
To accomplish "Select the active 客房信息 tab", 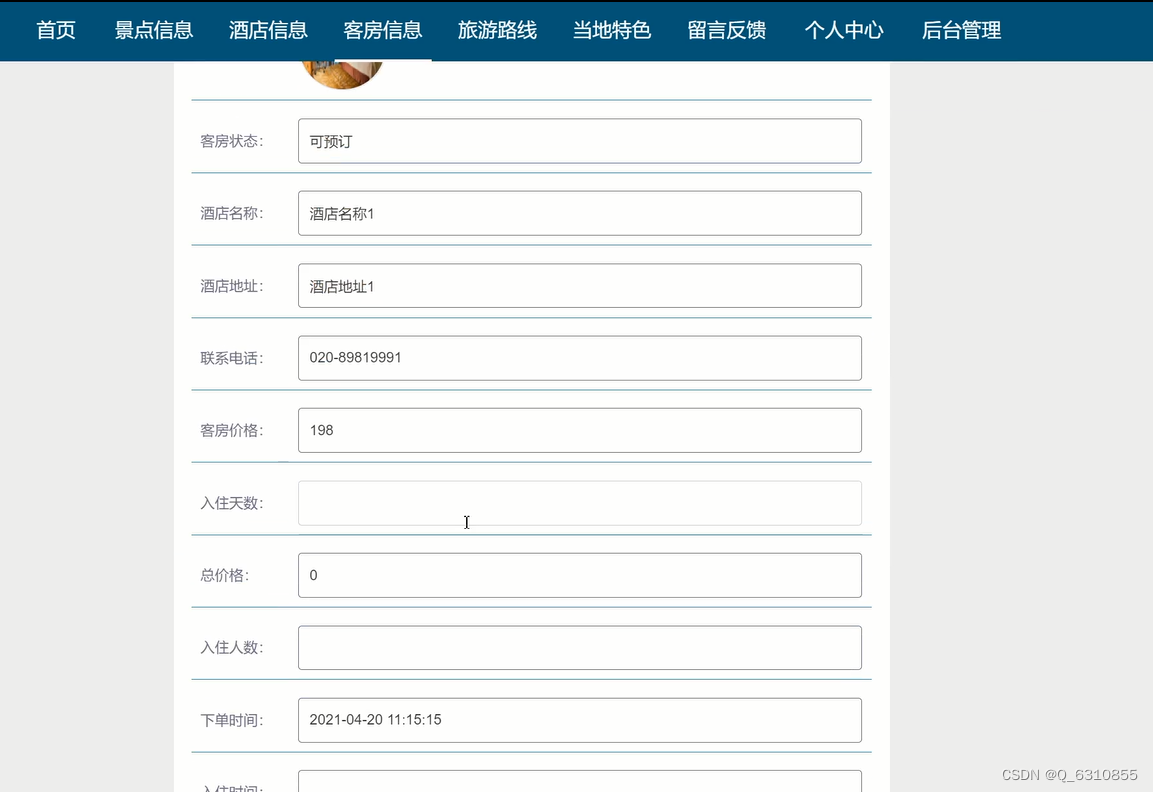I will [382, 30].
